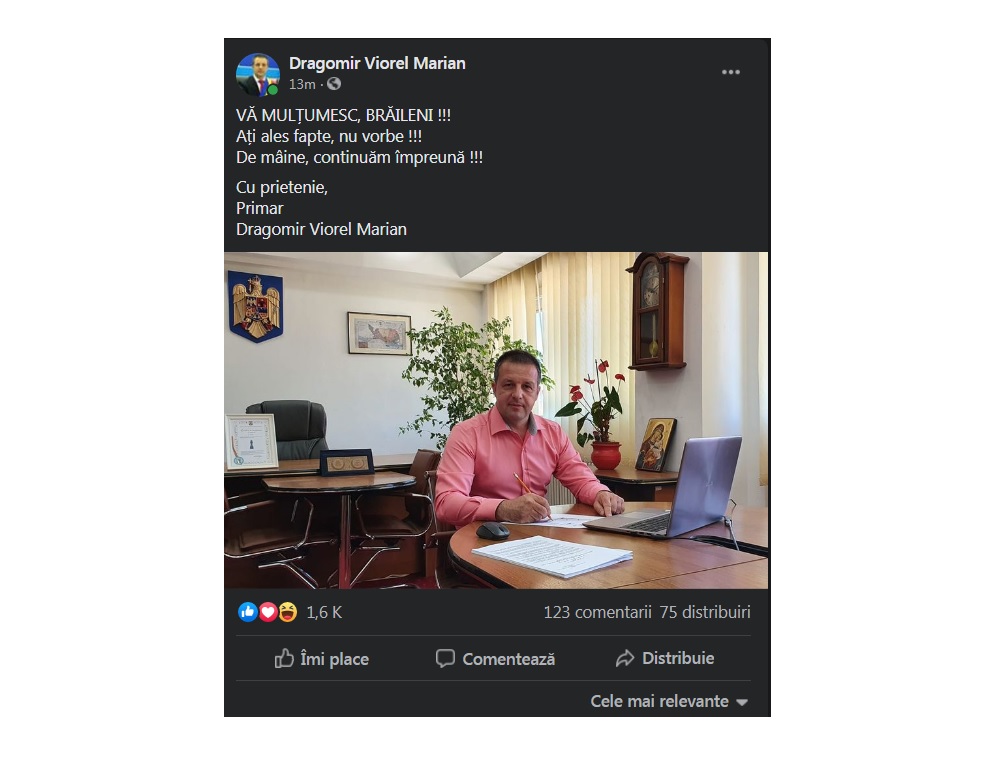
Task: Click the share arrow icon beside Distribuie
Action: pos(625,658)
